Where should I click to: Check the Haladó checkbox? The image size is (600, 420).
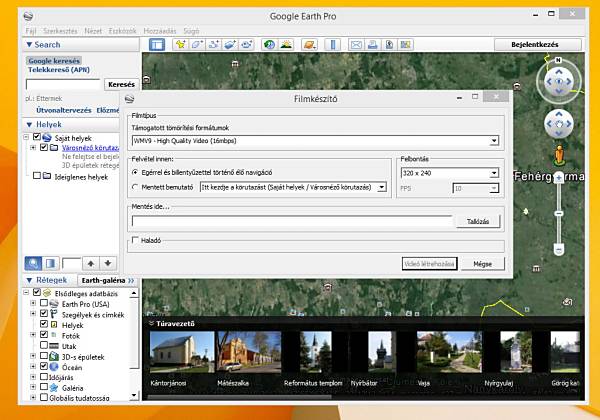click(135, 240)
